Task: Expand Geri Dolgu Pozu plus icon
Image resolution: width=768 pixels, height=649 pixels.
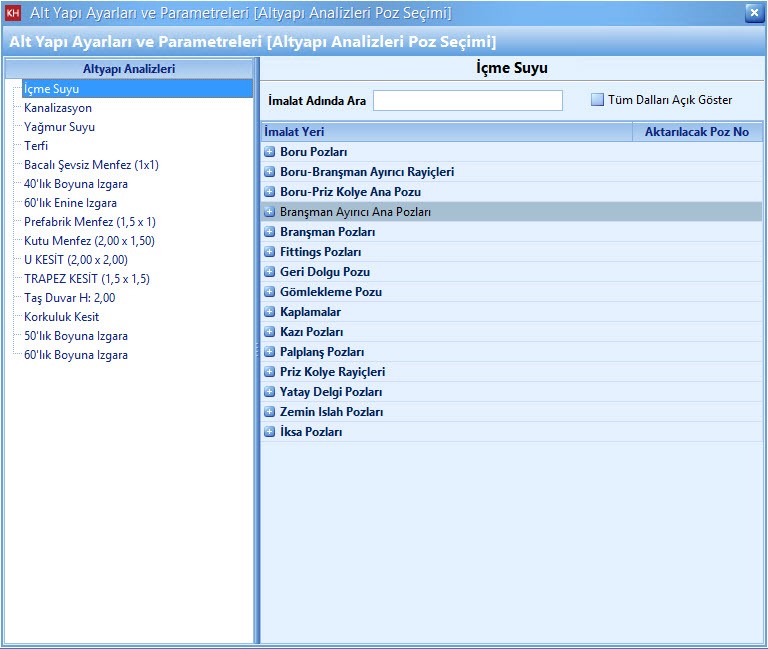Action: (x=269, y=272)
